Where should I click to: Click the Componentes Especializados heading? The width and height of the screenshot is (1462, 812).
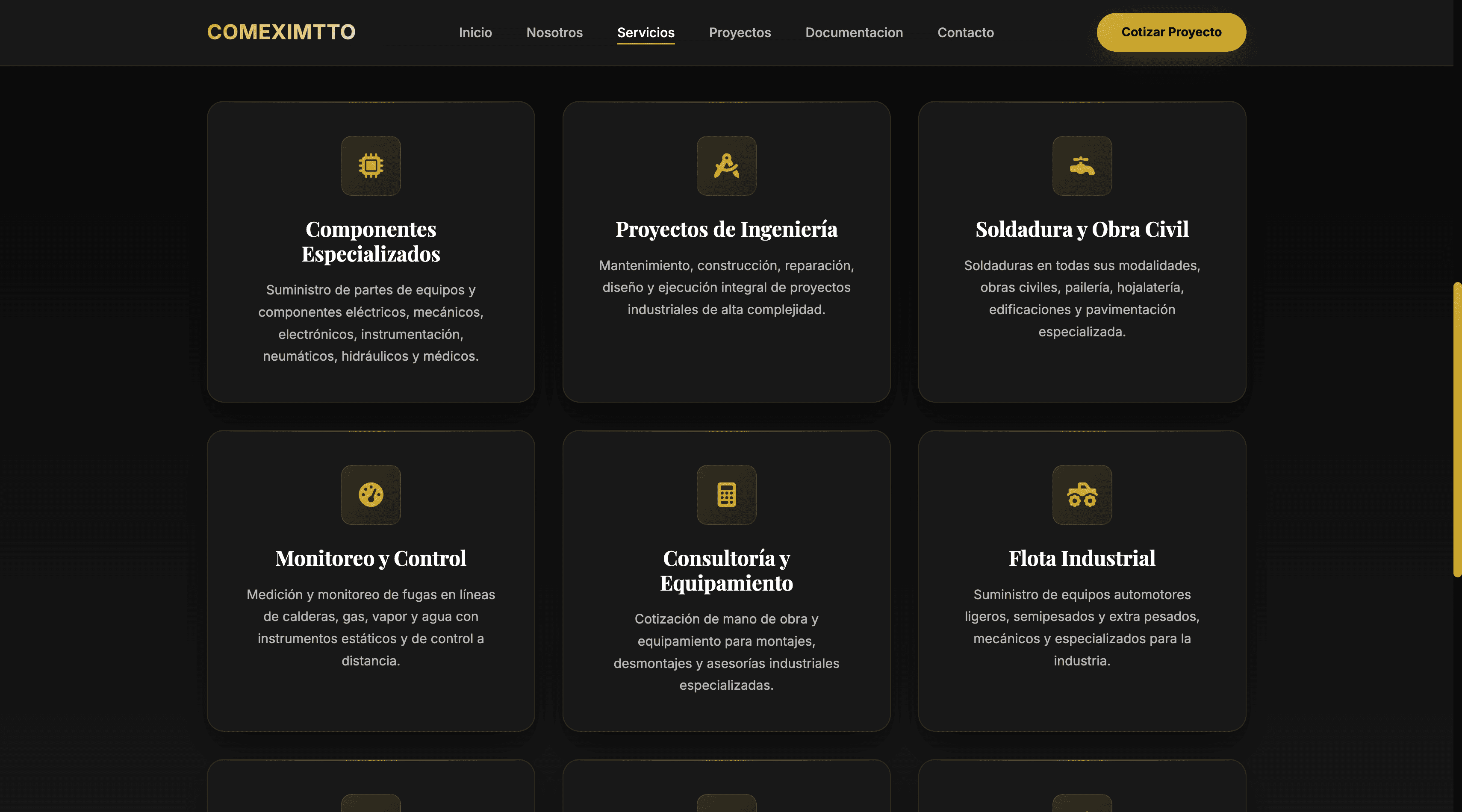click(371, 242)
